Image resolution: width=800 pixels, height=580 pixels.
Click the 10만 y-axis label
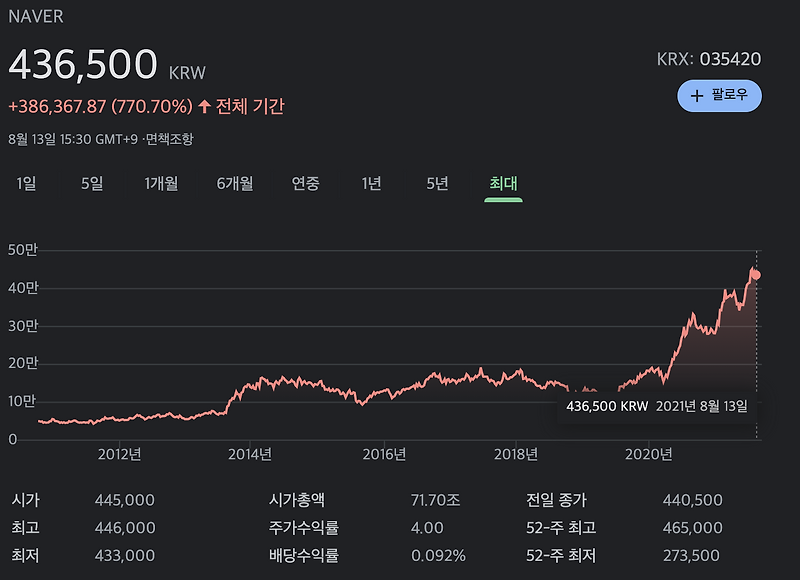pyautogui.click(x=22, y=401)
